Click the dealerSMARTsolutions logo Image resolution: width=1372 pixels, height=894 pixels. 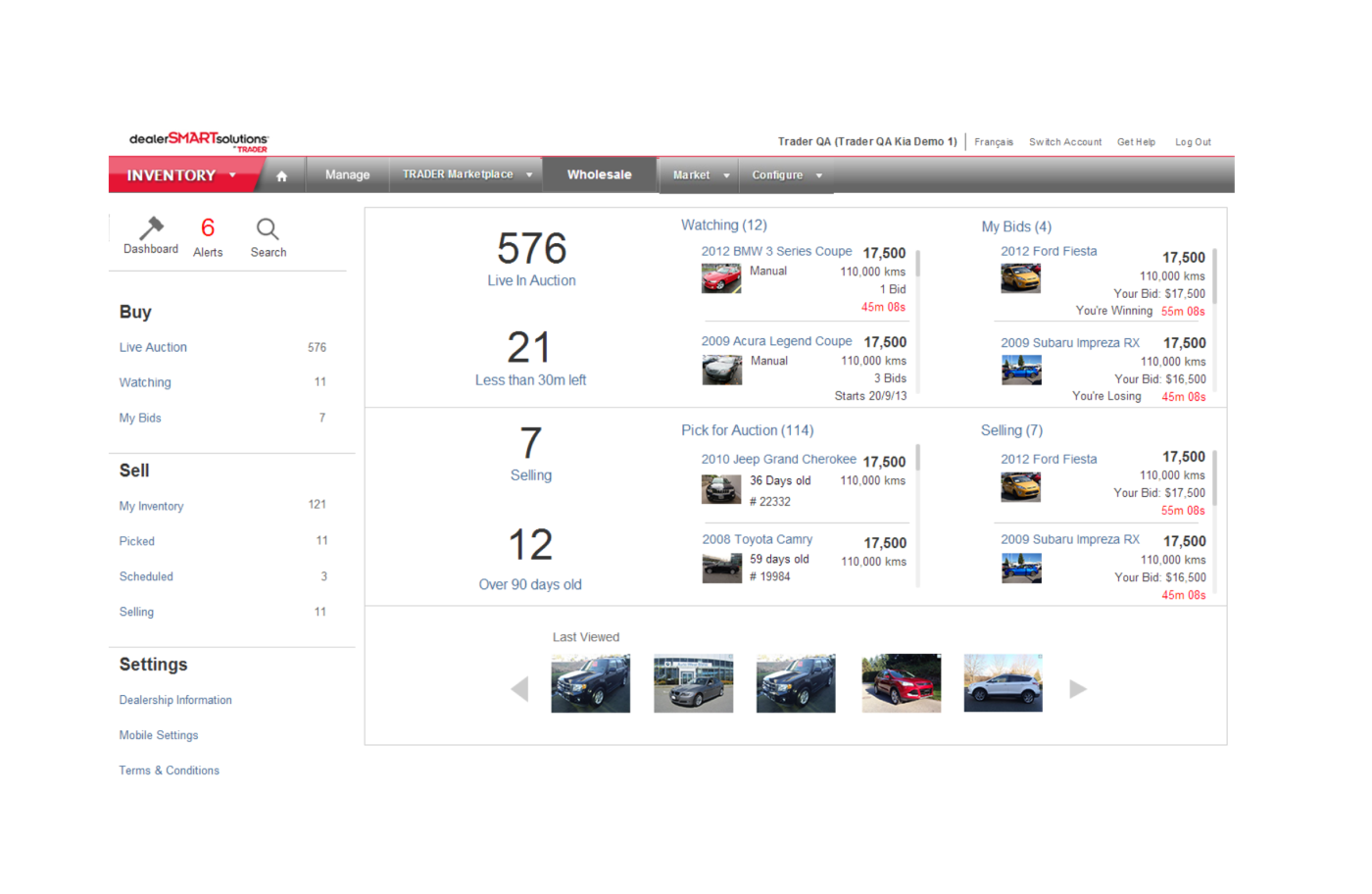point(199,141)
